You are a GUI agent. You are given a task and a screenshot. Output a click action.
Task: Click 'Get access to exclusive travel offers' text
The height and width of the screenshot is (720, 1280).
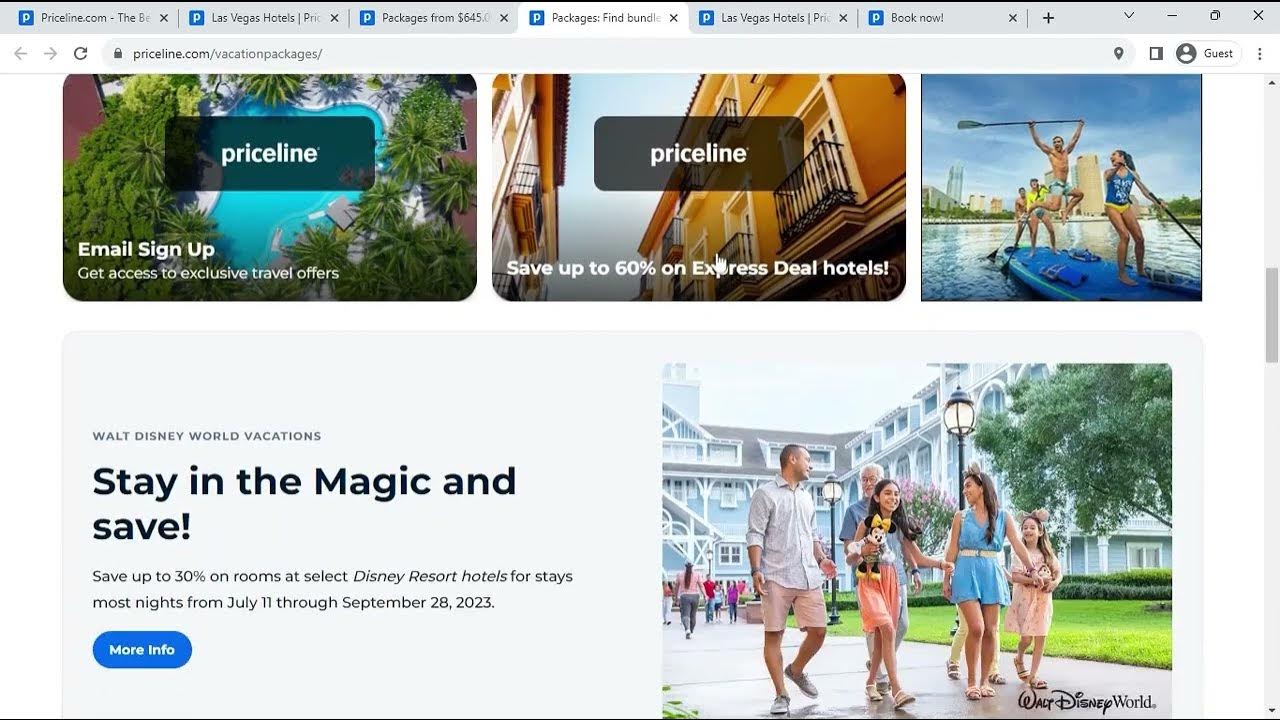208,273
